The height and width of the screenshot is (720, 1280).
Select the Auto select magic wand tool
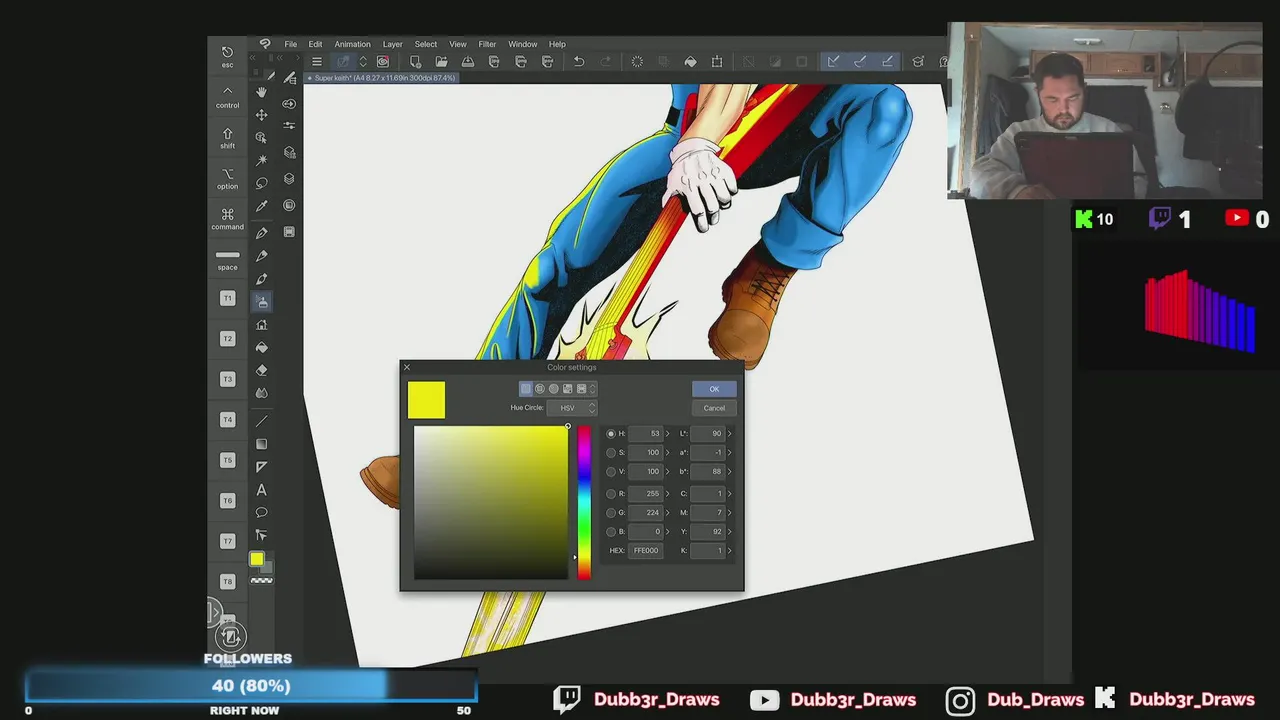pyautogui.click(x=262, y=160)
